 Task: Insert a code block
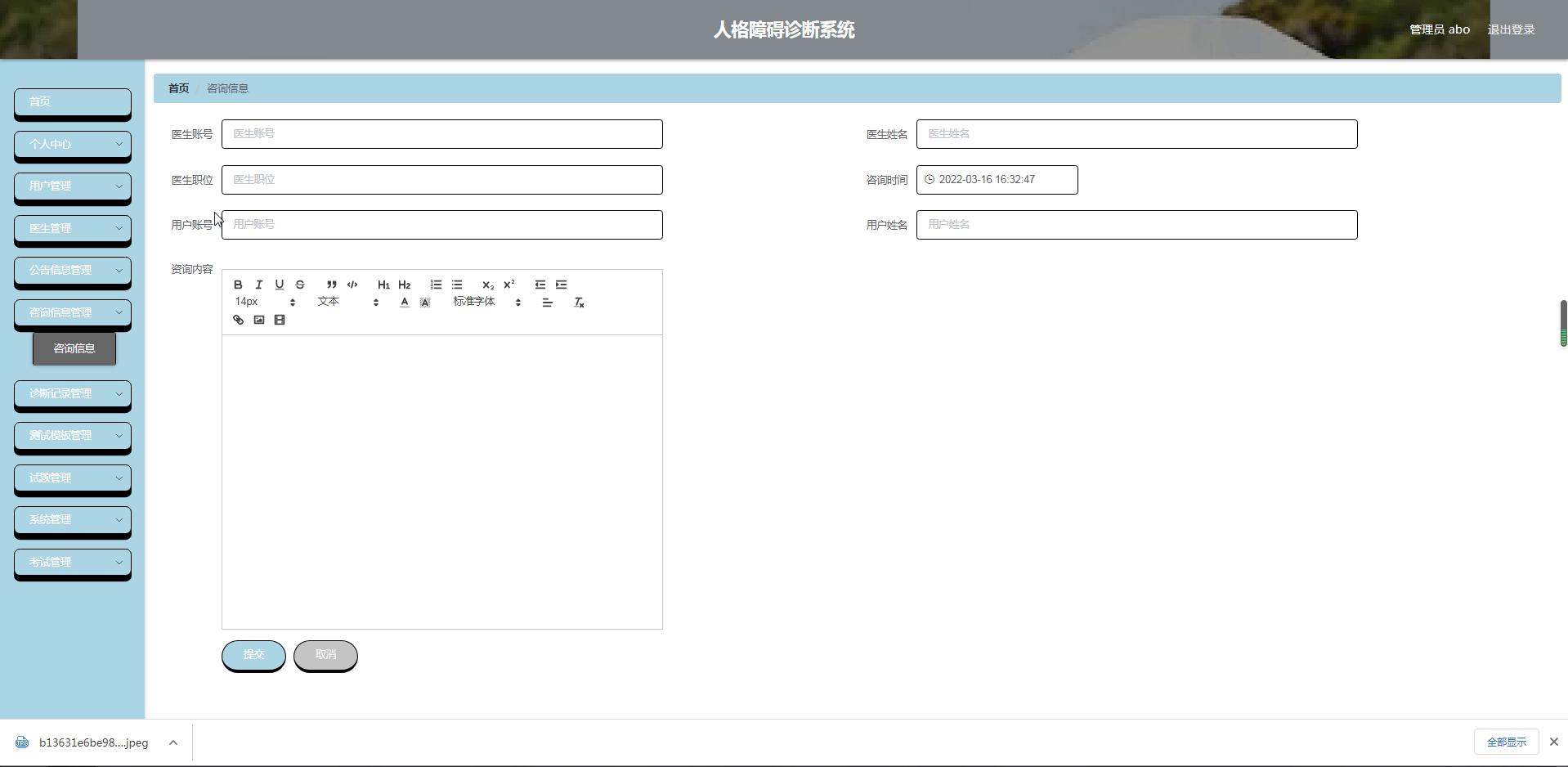[x=352, y=285]
